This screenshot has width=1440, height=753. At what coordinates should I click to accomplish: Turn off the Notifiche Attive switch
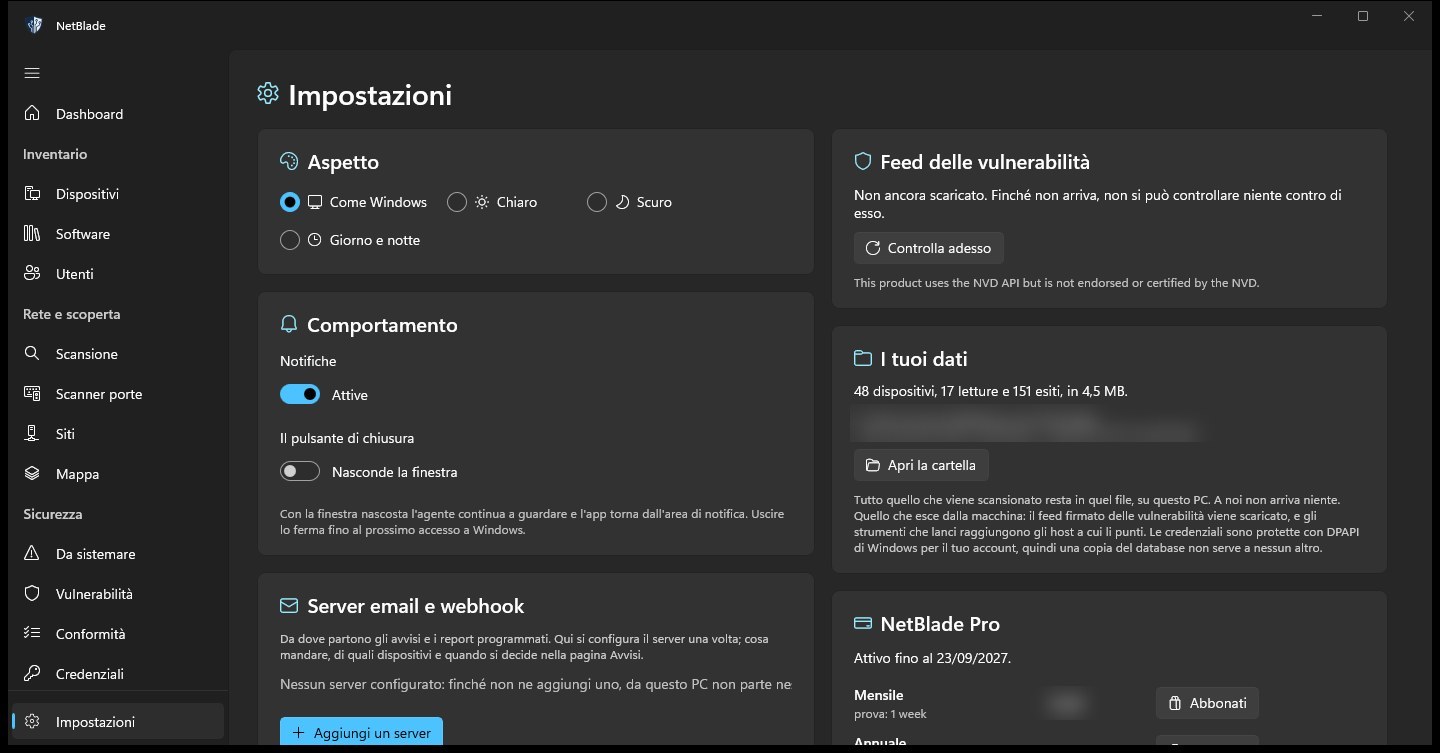[x=300, y=395]
